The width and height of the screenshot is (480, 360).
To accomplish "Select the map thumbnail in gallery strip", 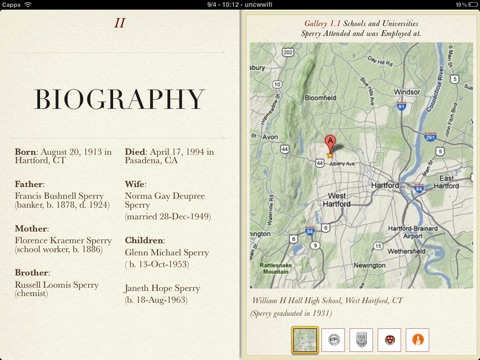I will point(305,340).
